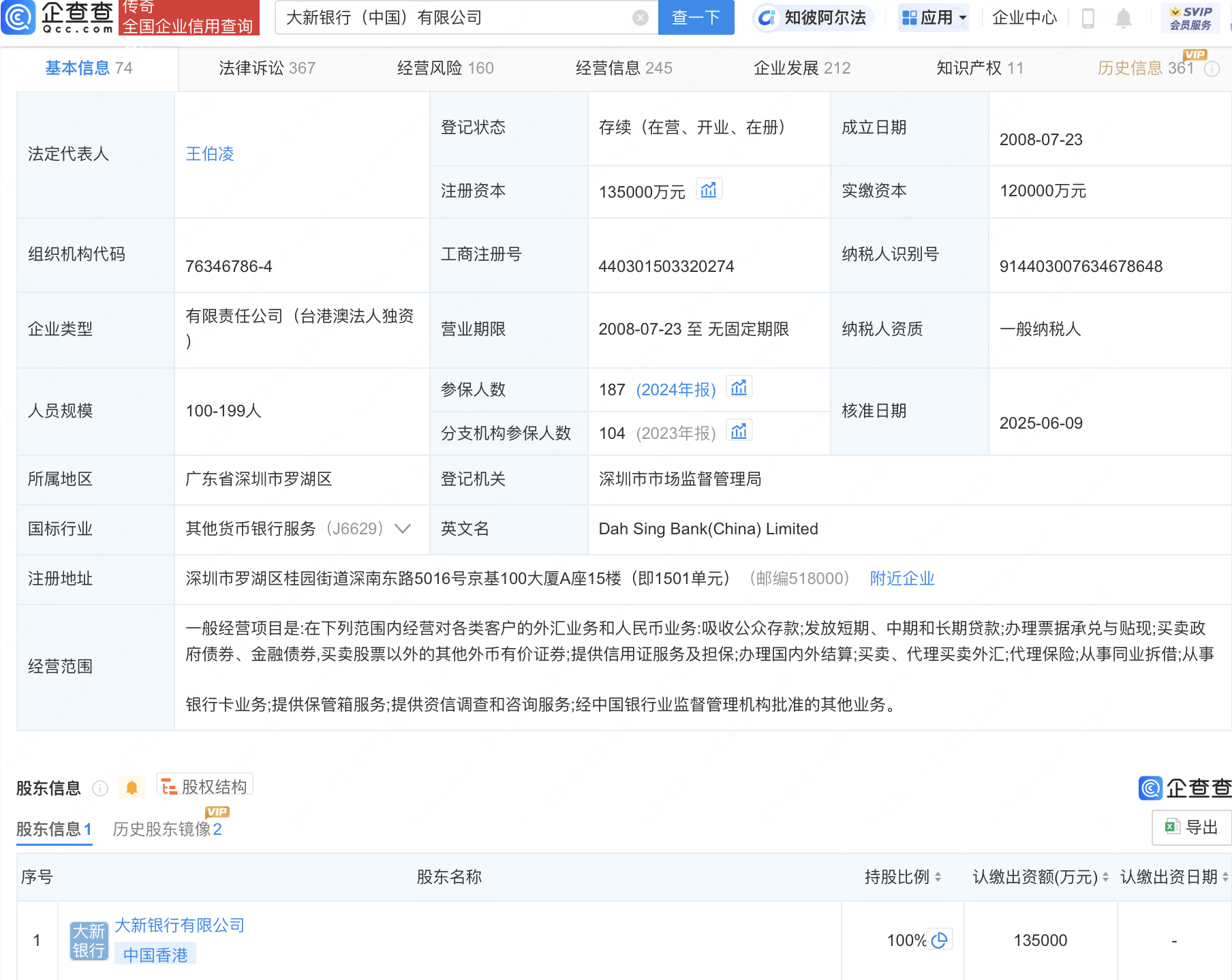Open legal representative 王伯凌 link
The image size is (1232, 980).
[x=210, y=154]
